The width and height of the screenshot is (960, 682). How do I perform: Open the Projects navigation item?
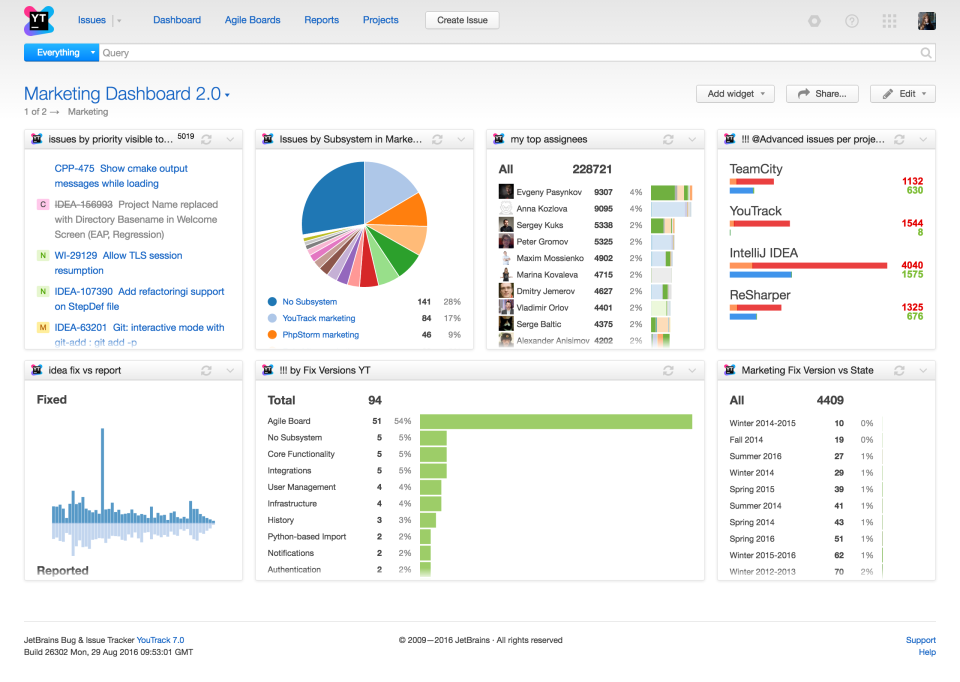(380, 20)
